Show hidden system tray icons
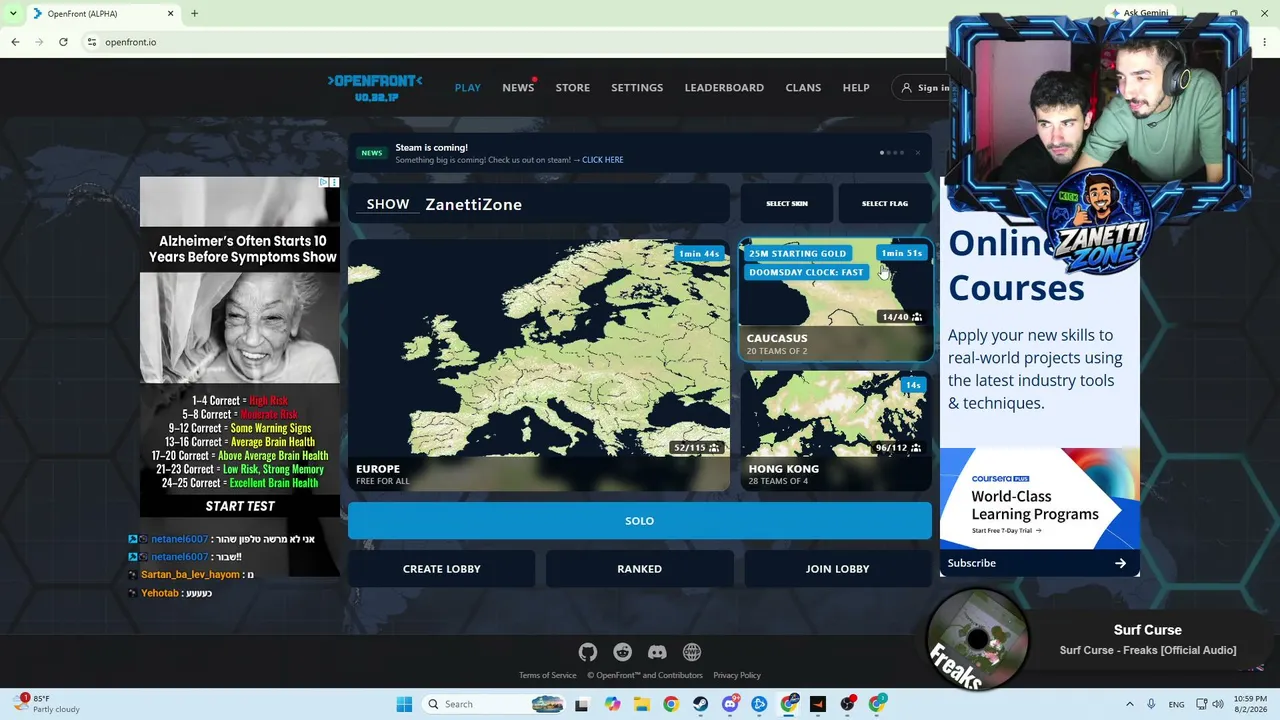This screenshot has height=720, width=1280. point(1130,704)
